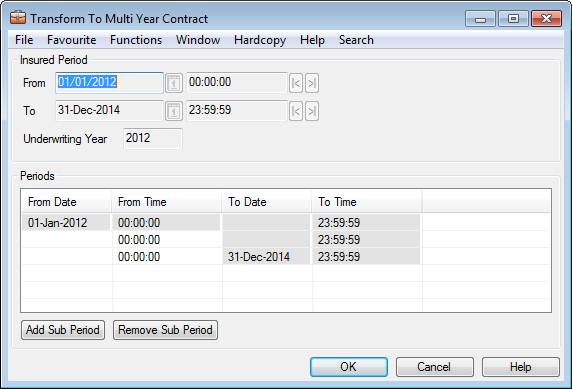This screenshot has height=389, width=572.
Task: Click To Time cell in second period row
Action: tap(366, 240)
